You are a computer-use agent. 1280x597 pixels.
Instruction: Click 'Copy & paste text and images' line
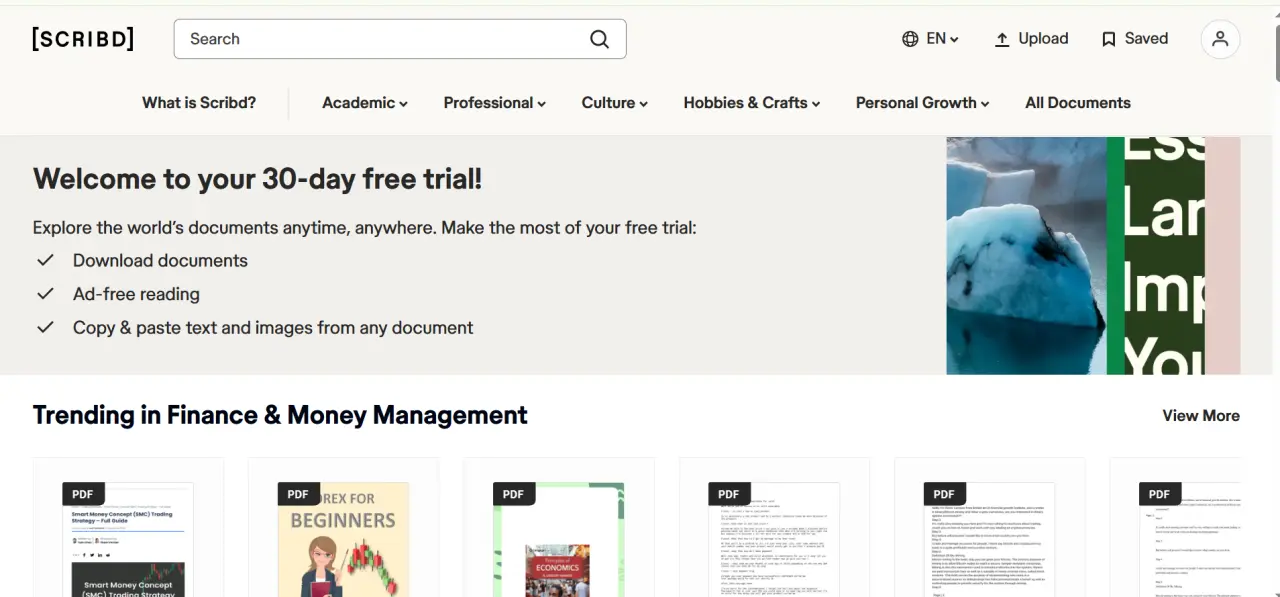tap(273, 328)
